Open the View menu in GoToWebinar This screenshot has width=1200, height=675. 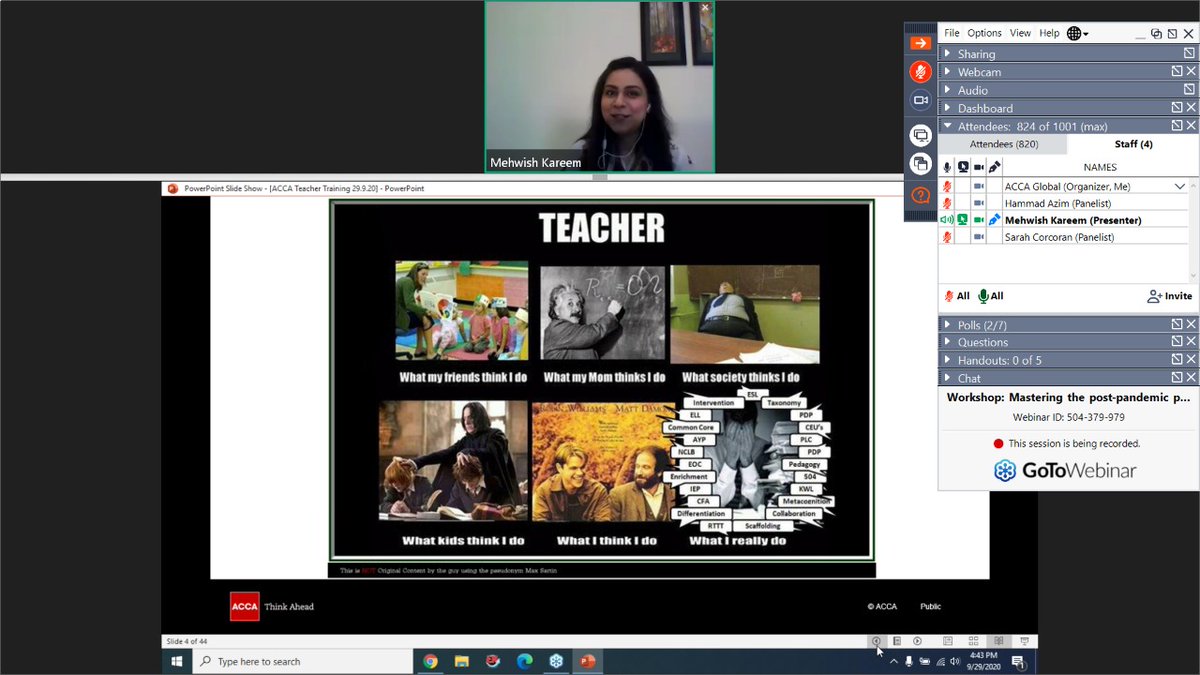click(x=1020, y=33)
